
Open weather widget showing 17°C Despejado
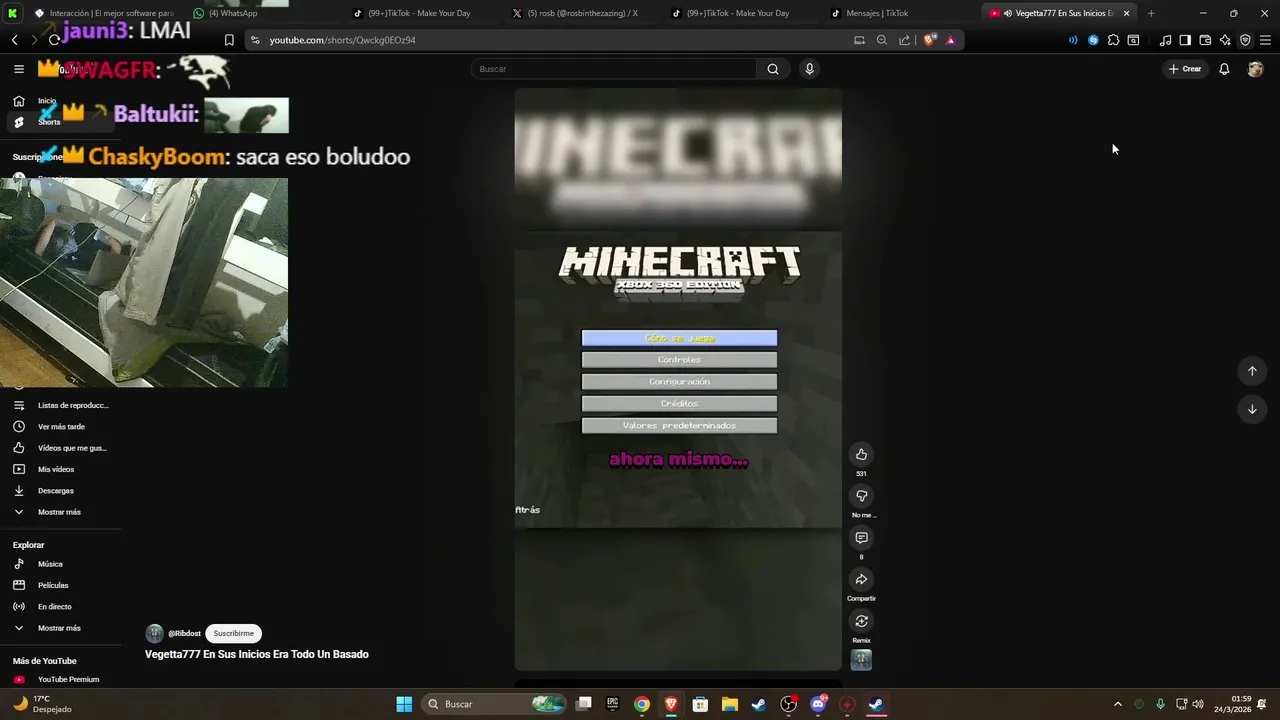tap(42, 704)
